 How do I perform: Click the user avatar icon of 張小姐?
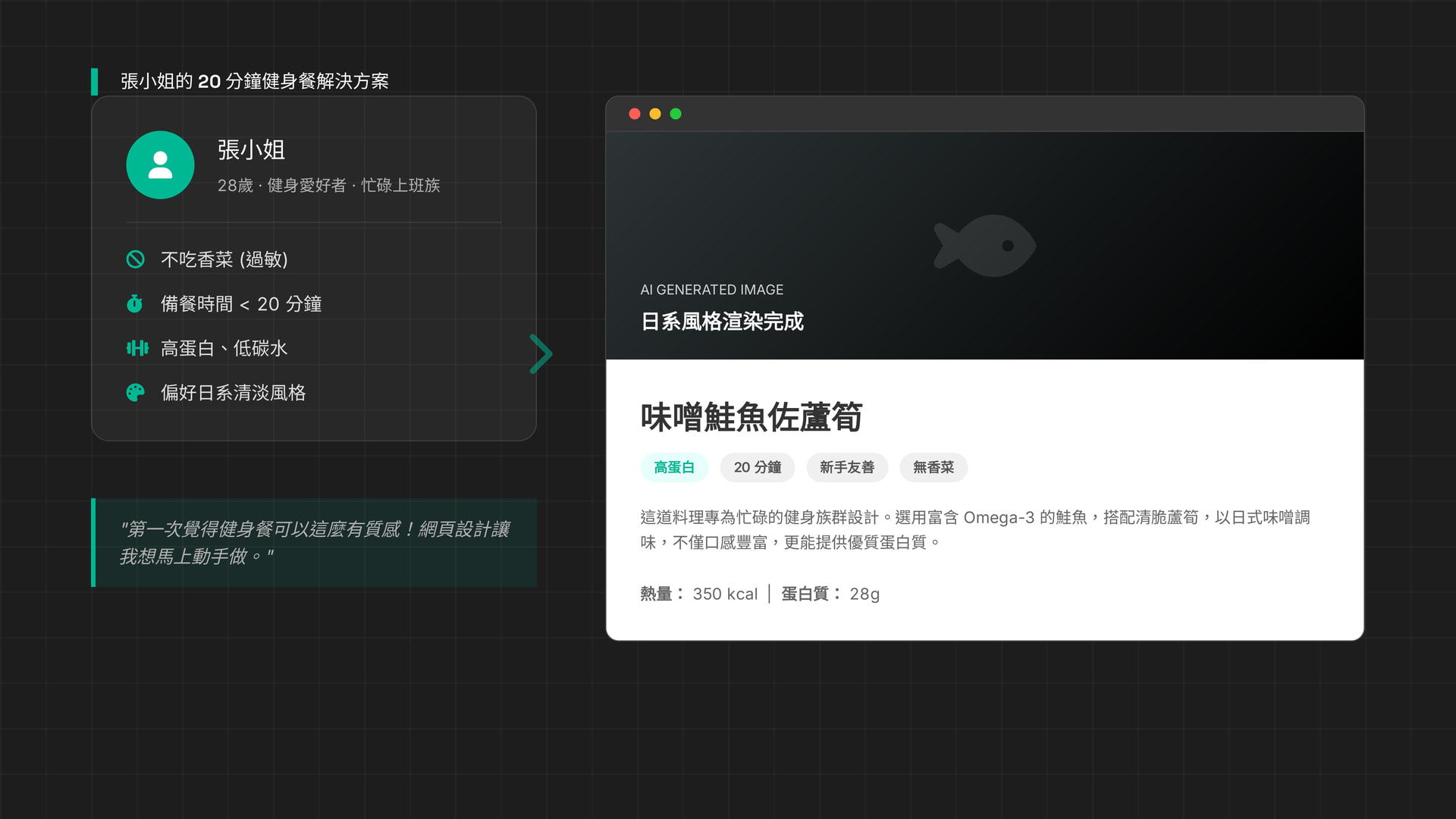pyautogui.click(x=160, y=165)
